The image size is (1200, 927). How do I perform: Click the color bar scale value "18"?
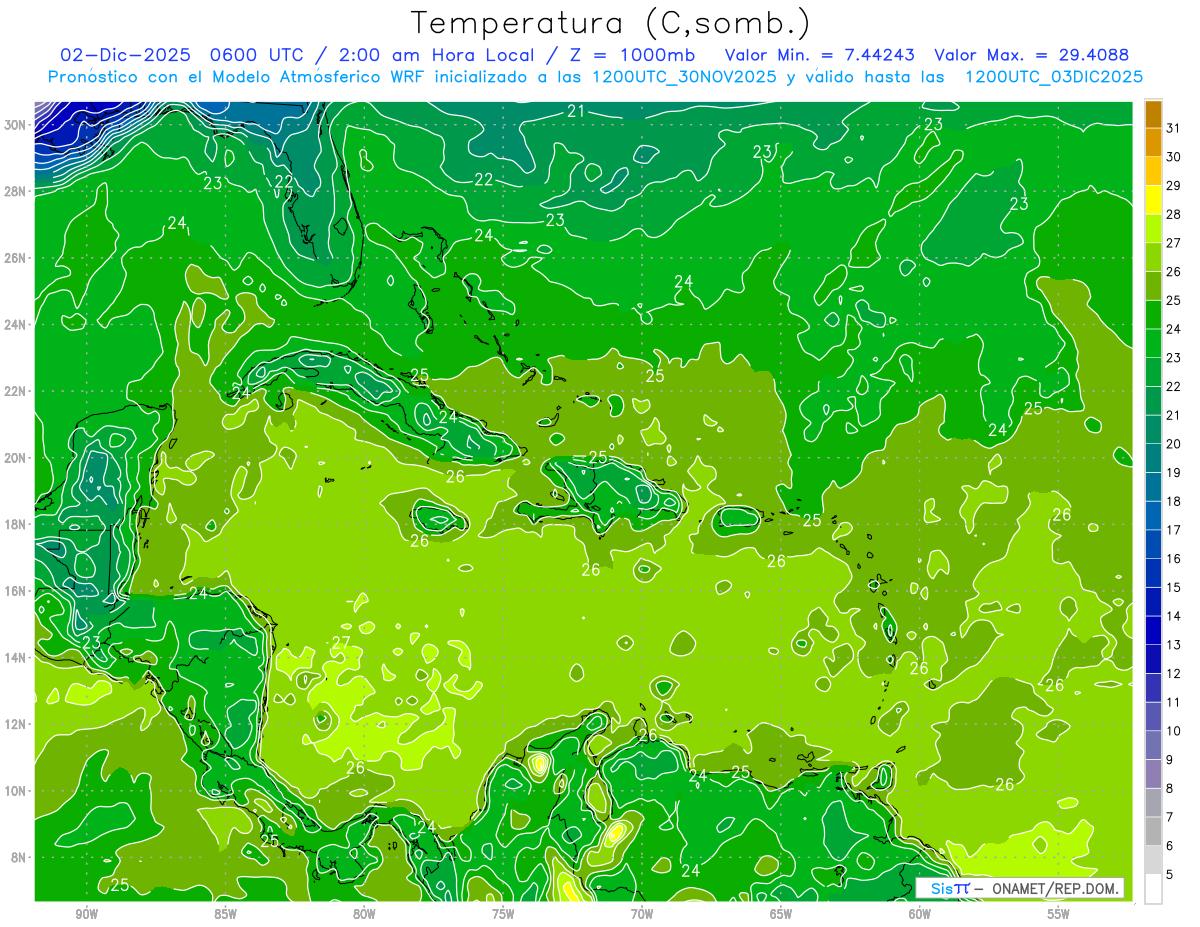point(1173,501)
